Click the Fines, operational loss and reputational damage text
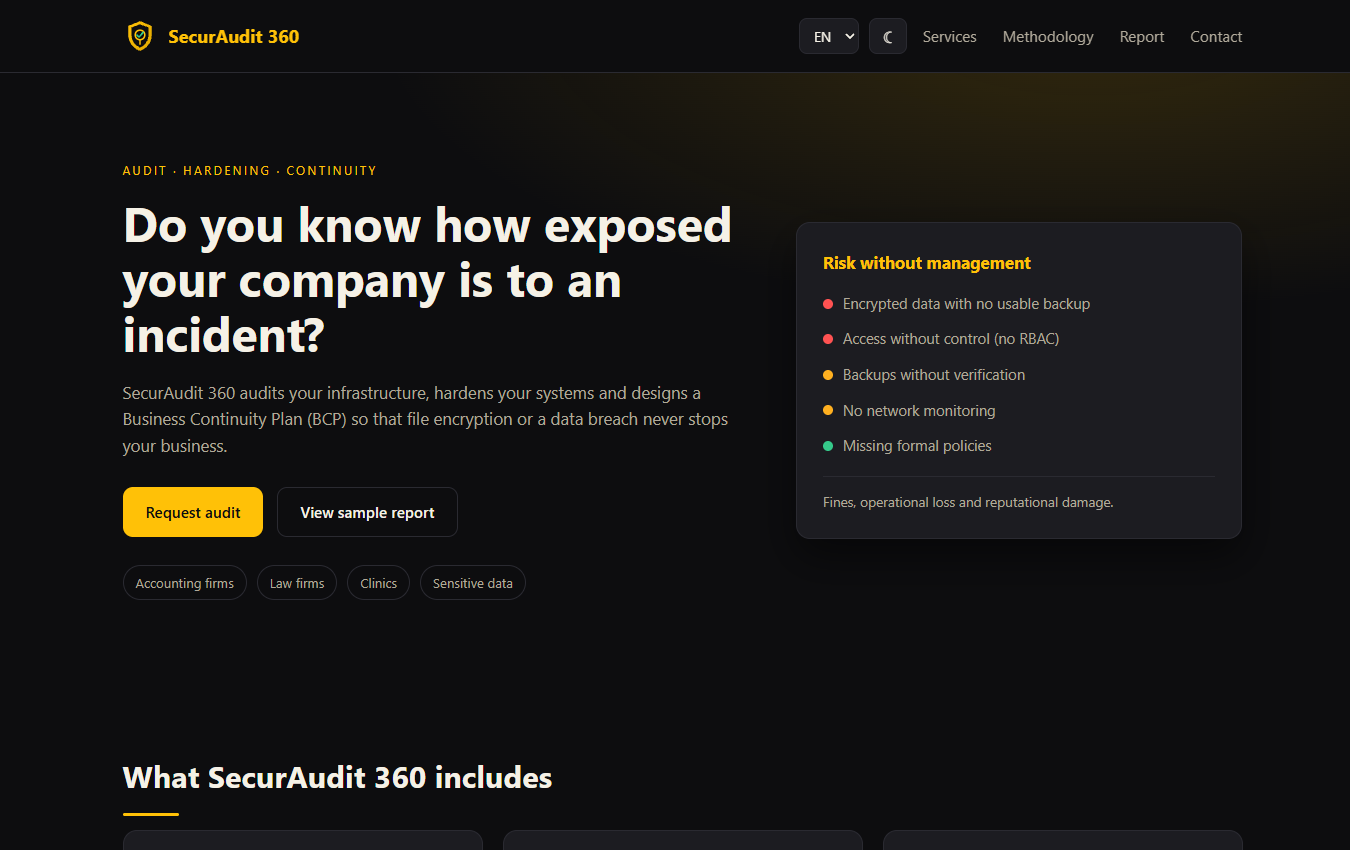Viewport: 1350px width, 850px height. (968, 502)
